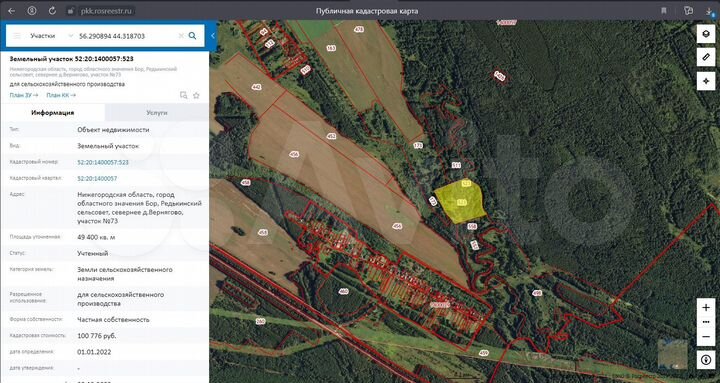The image size is (720, 383).
Task: Click the pkk.rosreestr.ru address field
Action: coord(106,11)
